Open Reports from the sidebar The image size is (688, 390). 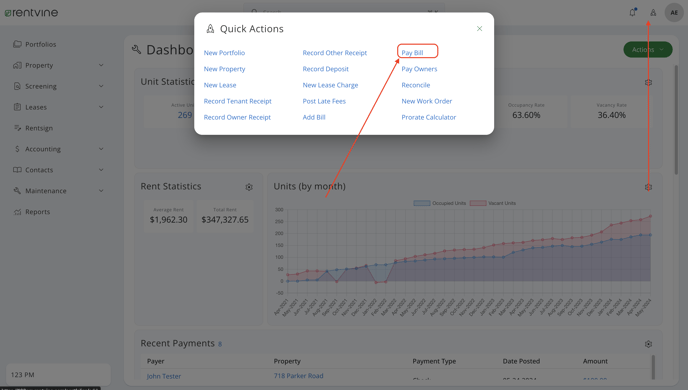[37, 212]
